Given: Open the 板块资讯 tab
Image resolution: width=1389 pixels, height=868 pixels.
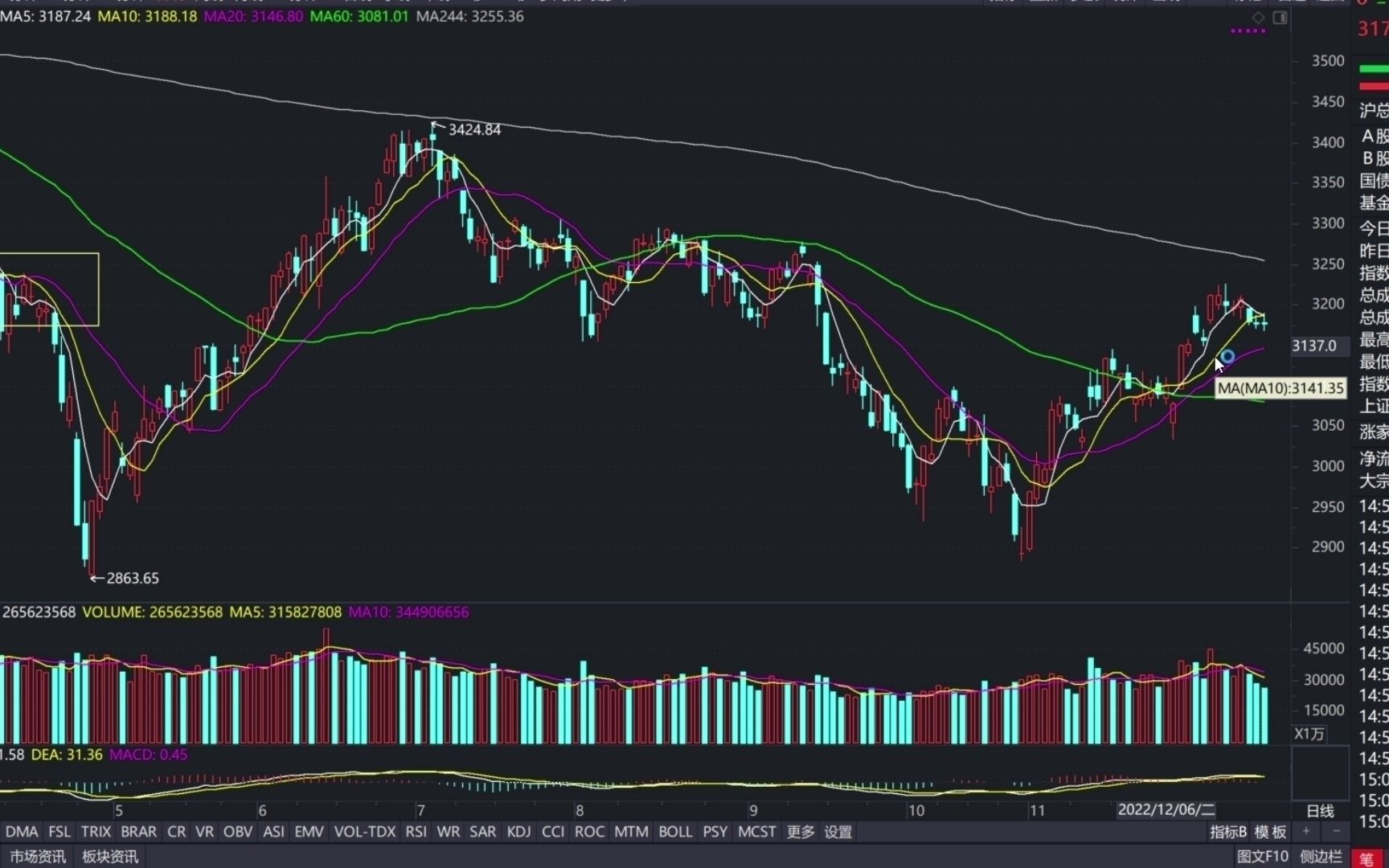Looking at the screenshot, I should (x=110, y=857).
